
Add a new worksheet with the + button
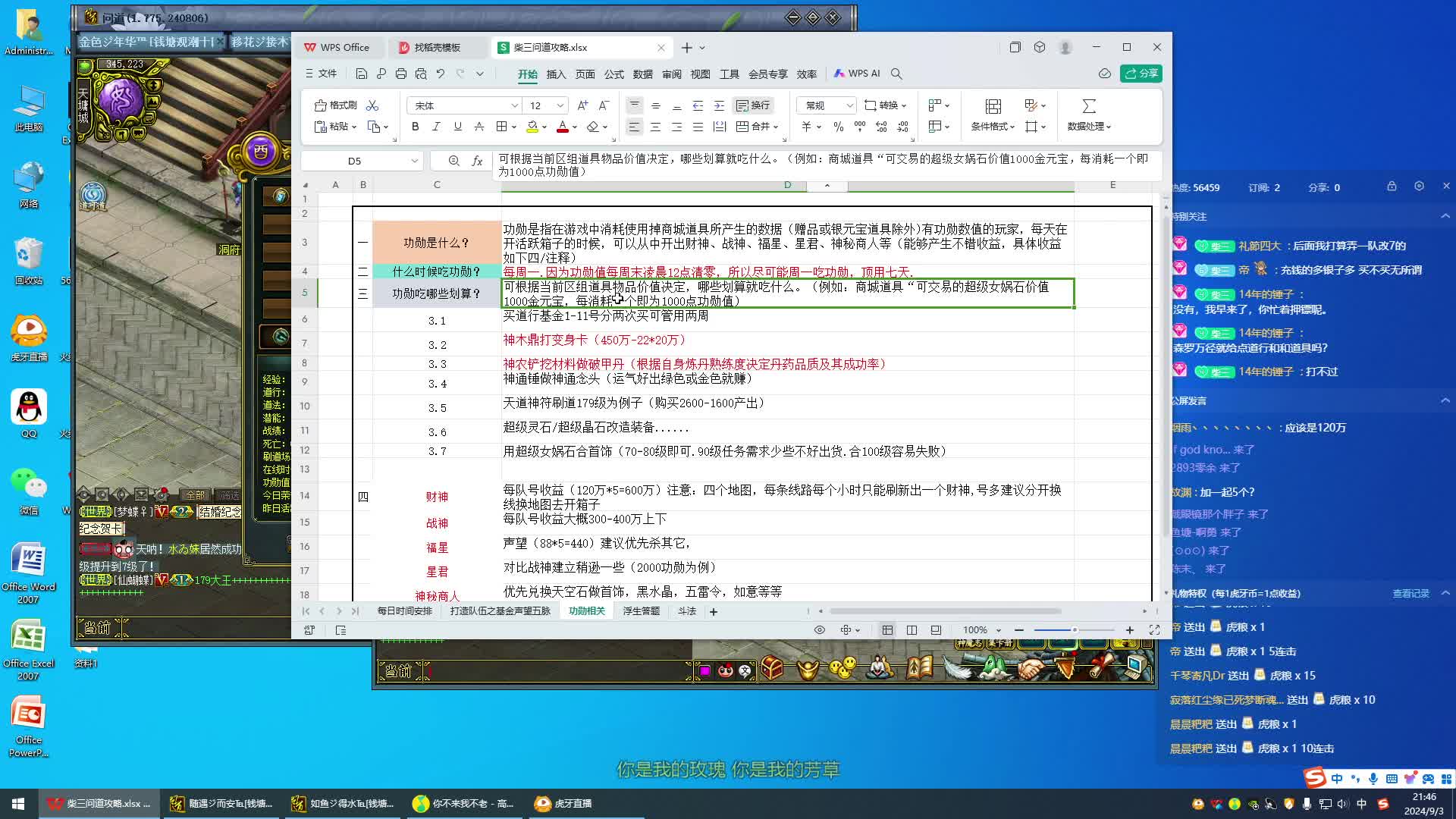pyautogui.click(x=713, y=611)
